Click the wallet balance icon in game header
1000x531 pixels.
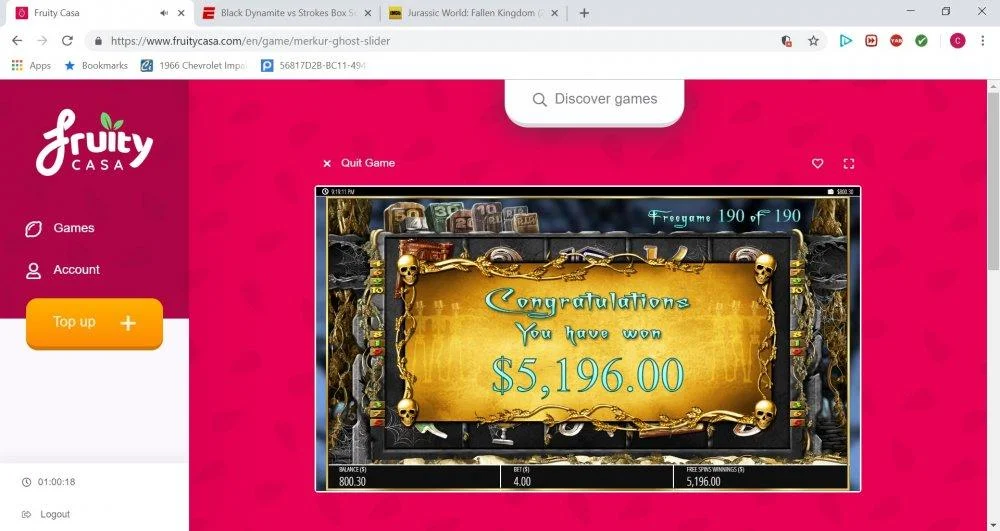[x=830, y=191]
